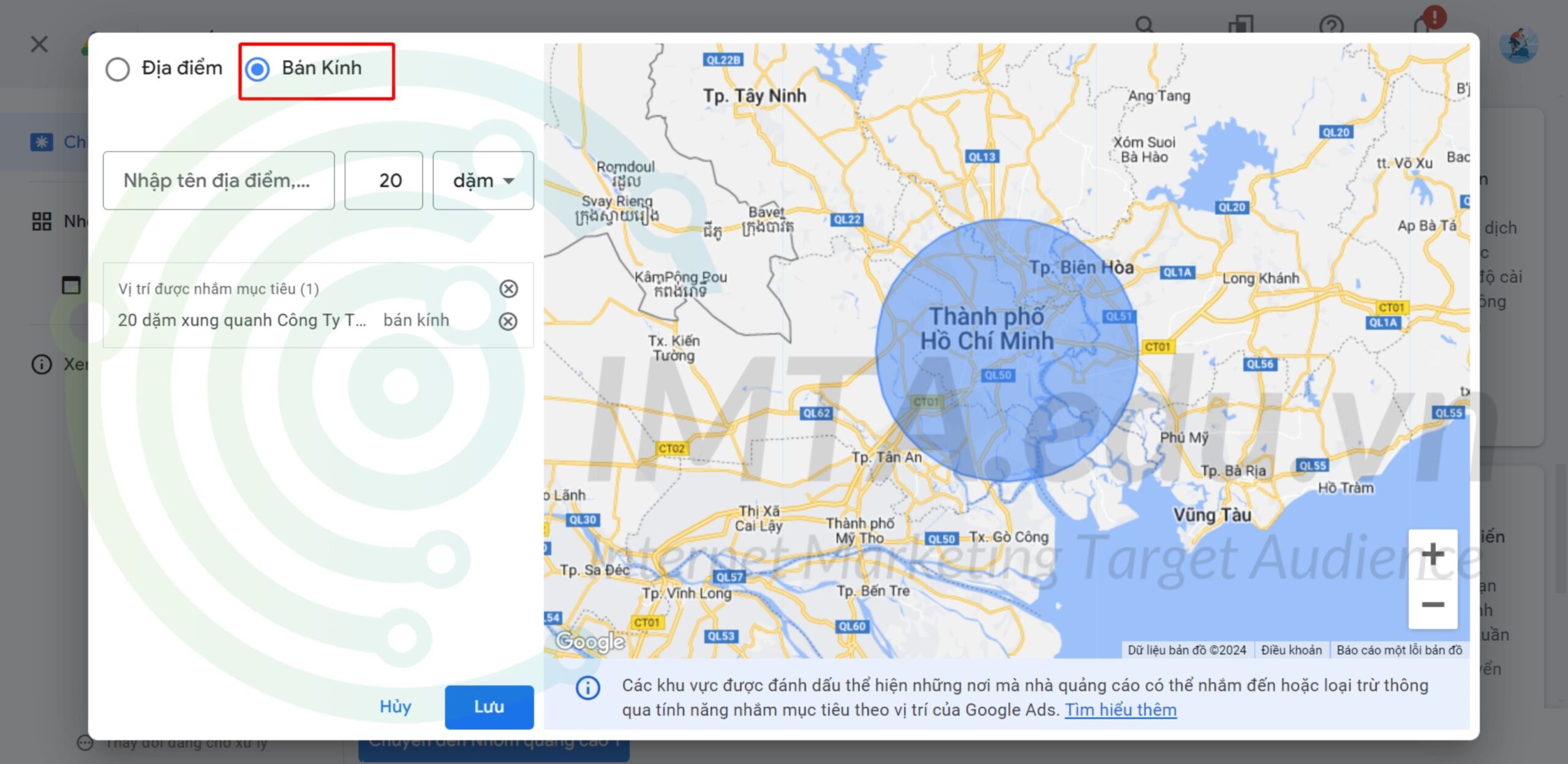
Task: Click the Vị trí được nhắm mục tiêu (1) header
Action: click(218, 289)
